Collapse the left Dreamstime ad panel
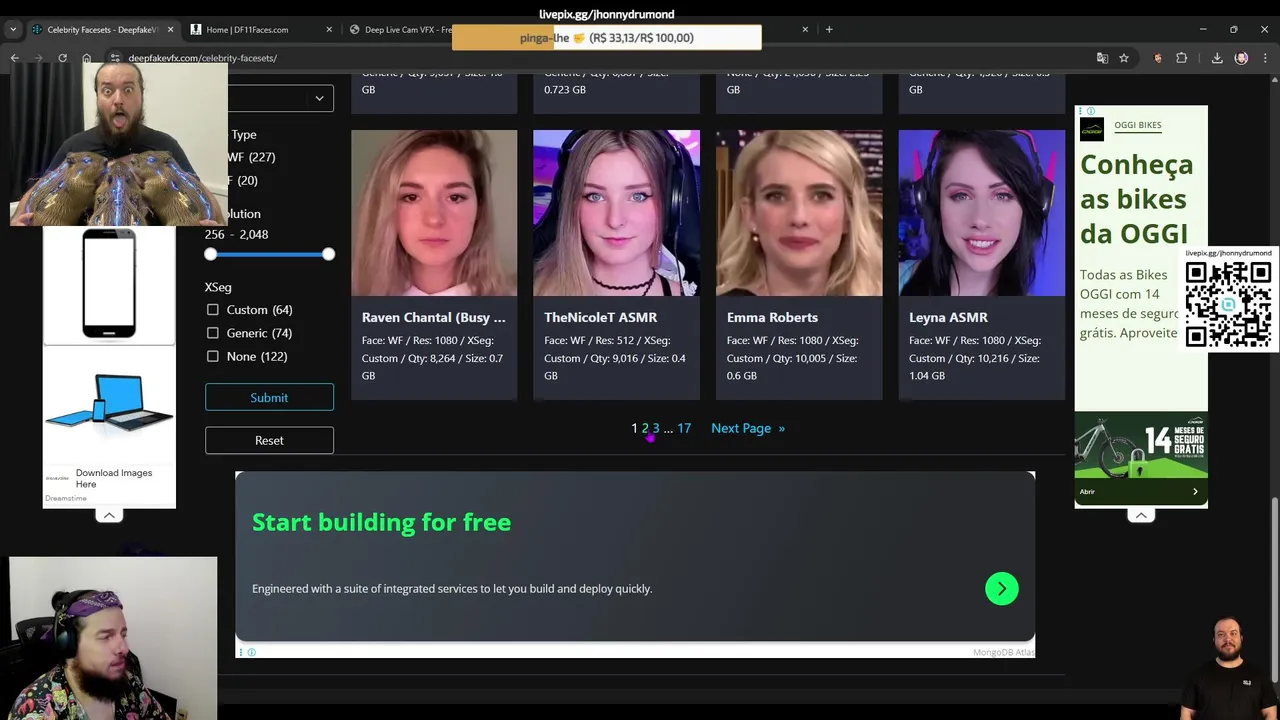 109,515
